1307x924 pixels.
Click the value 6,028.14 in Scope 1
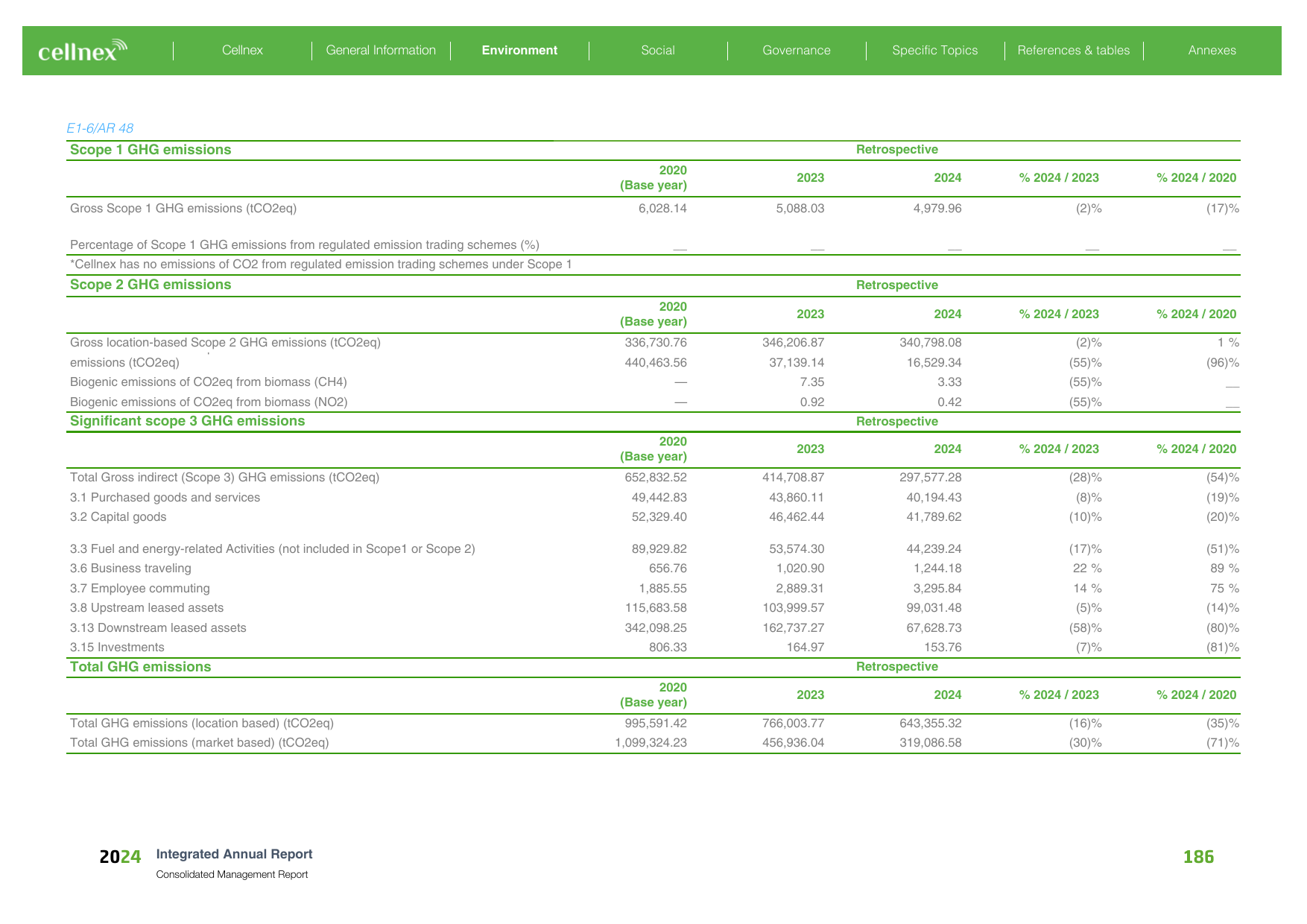(x=662, y=209)
